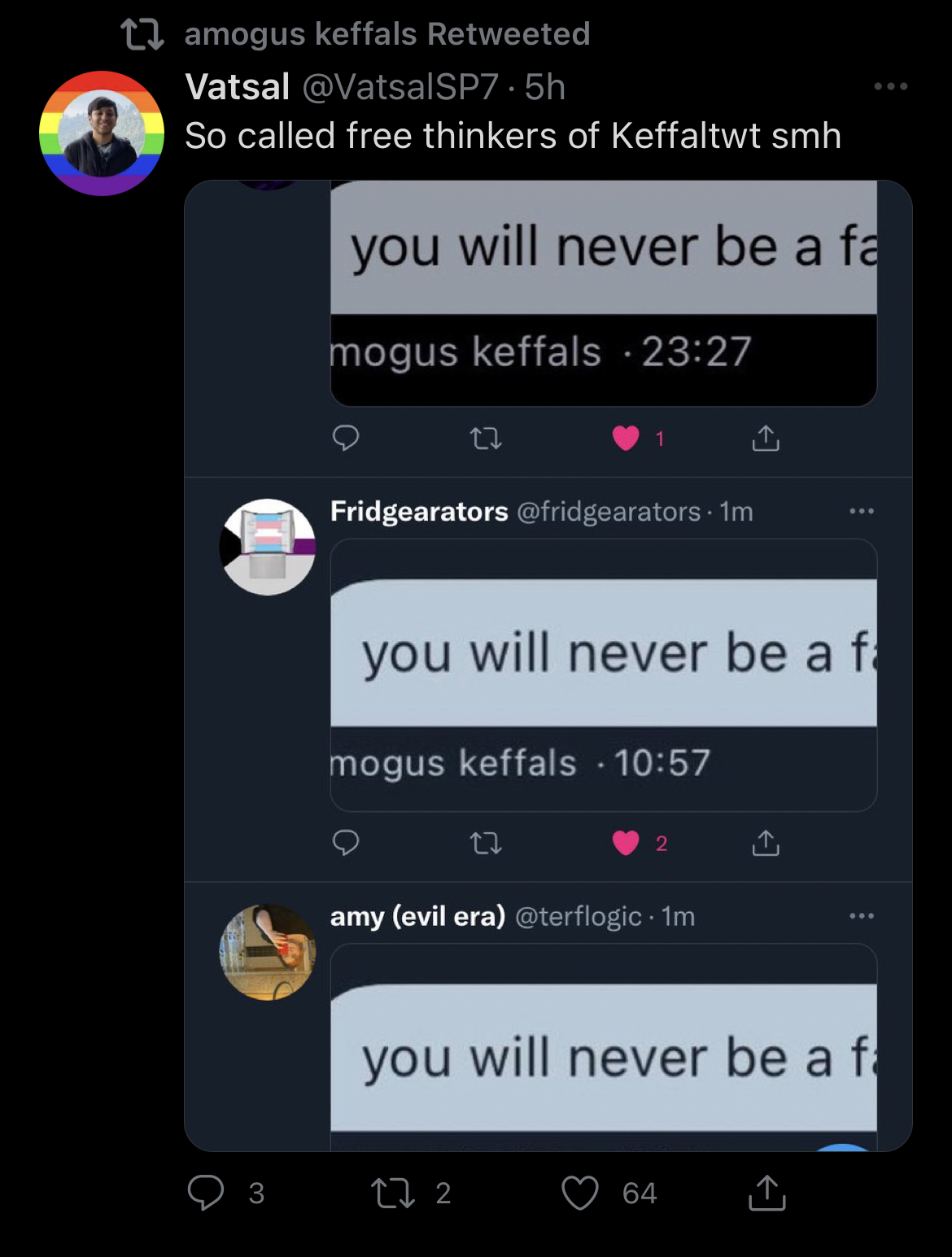952x1257 pixels.
Task: Share Vatsal's tweet via share icon
Action: [766, 1193]
